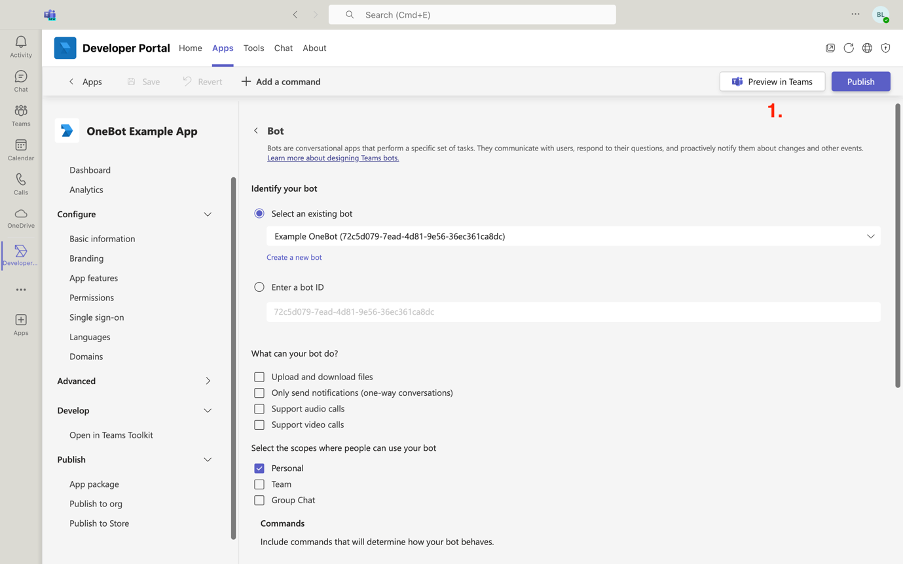Click the Save toolbar item
The height and width of the screenshot is (564, 904).
144,82
